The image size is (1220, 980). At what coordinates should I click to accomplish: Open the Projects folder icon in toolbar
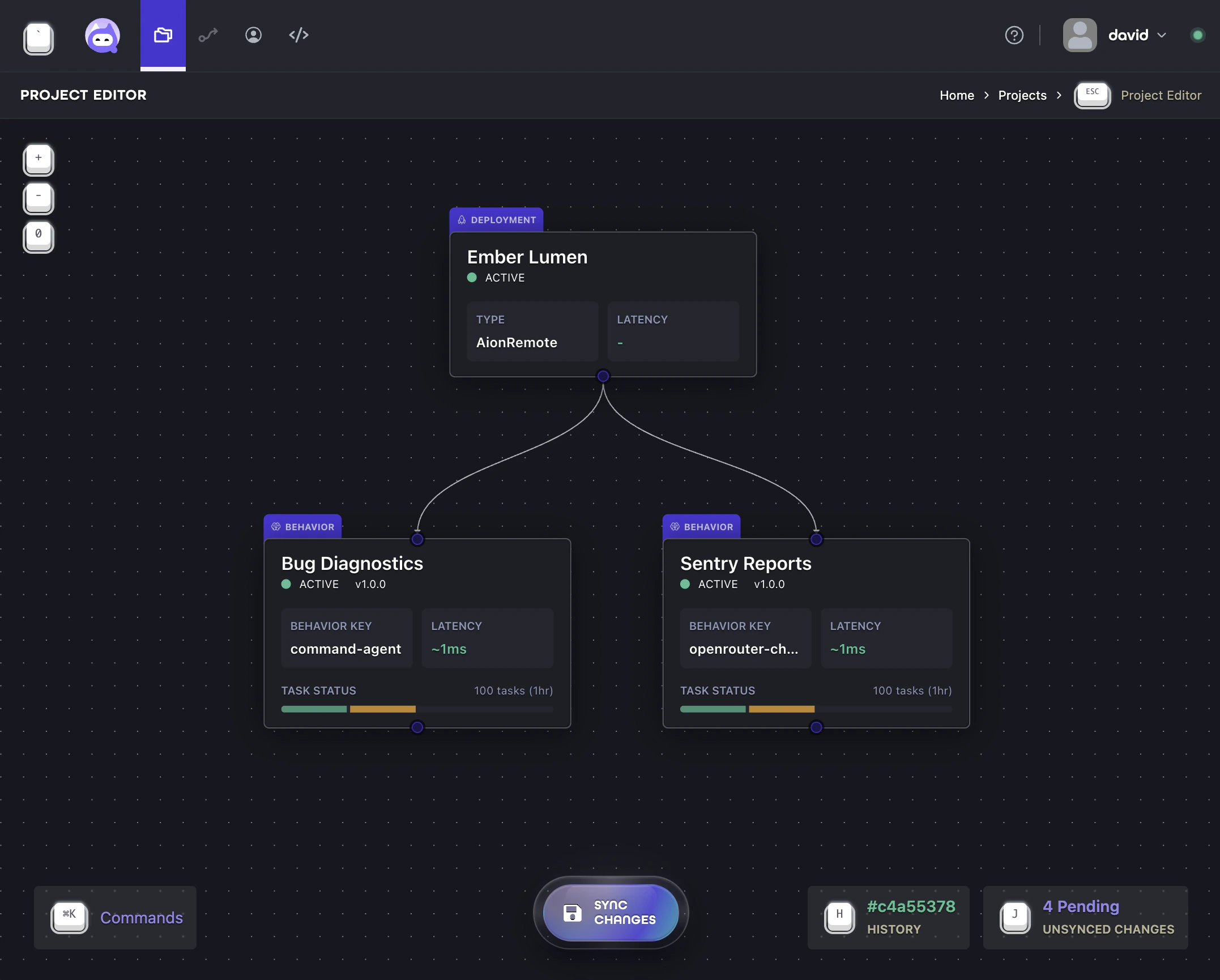point(163,35)
